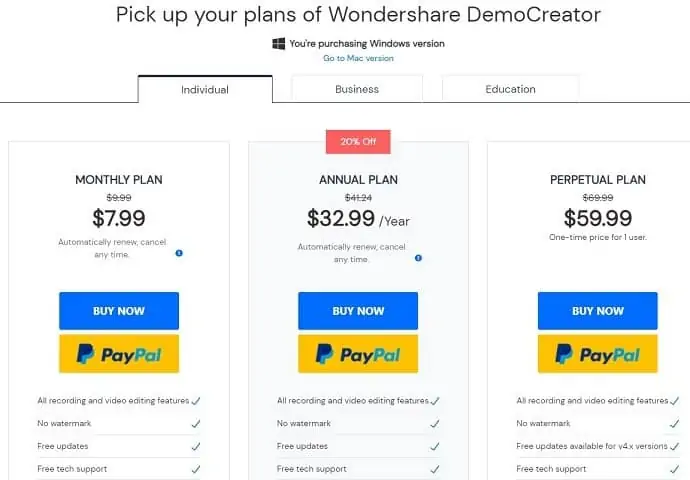
Task: Click the Windows logo icon
Action: pos(279,44)
